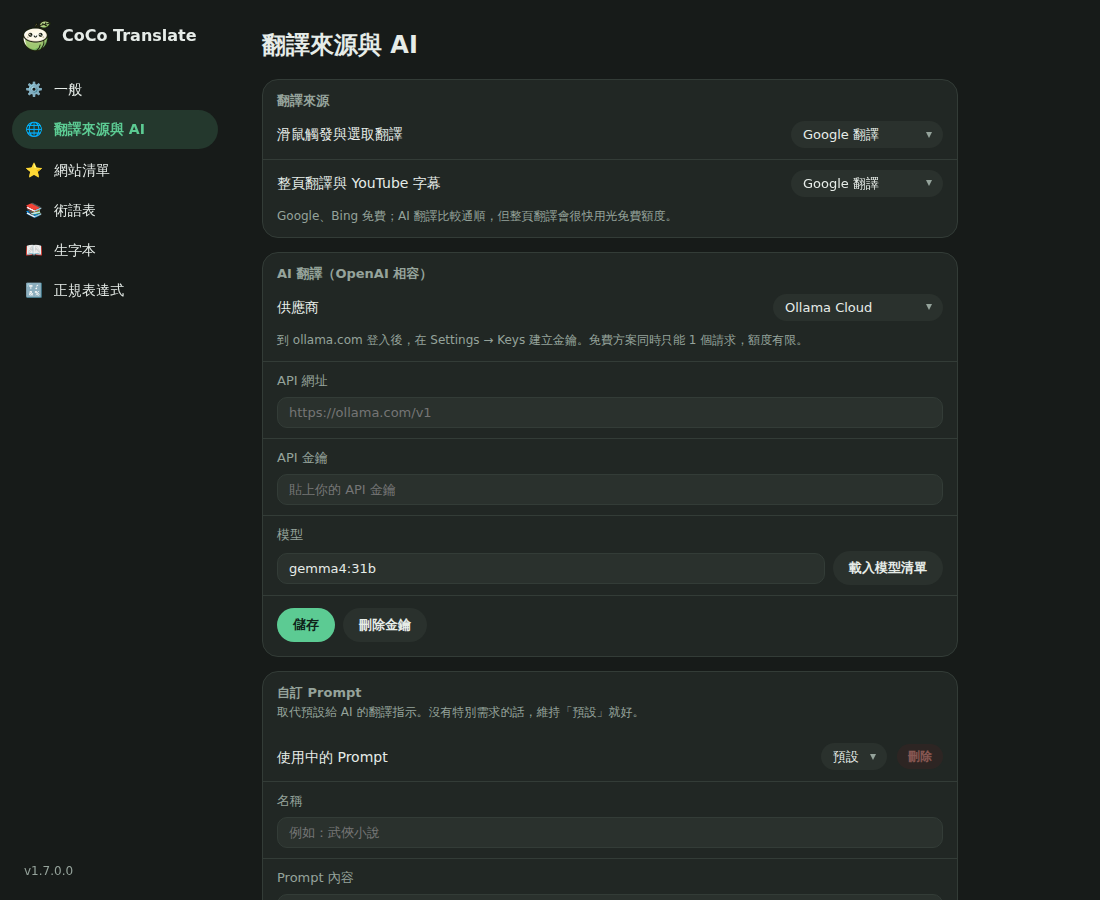
Task: Click the 使用中的 Prompt label
Action: (x=333, y=757)
